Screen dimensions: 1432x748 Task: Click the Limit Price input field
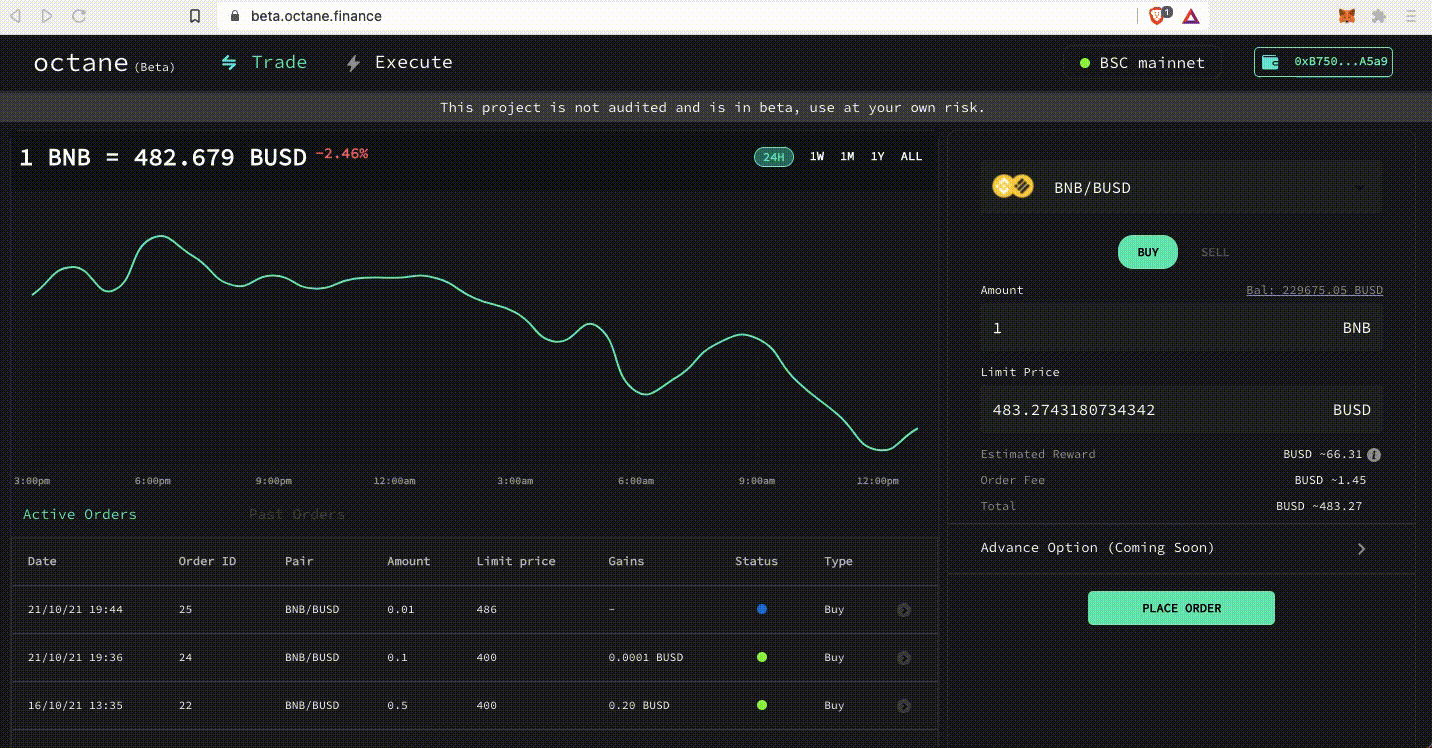coord(1182,409)
